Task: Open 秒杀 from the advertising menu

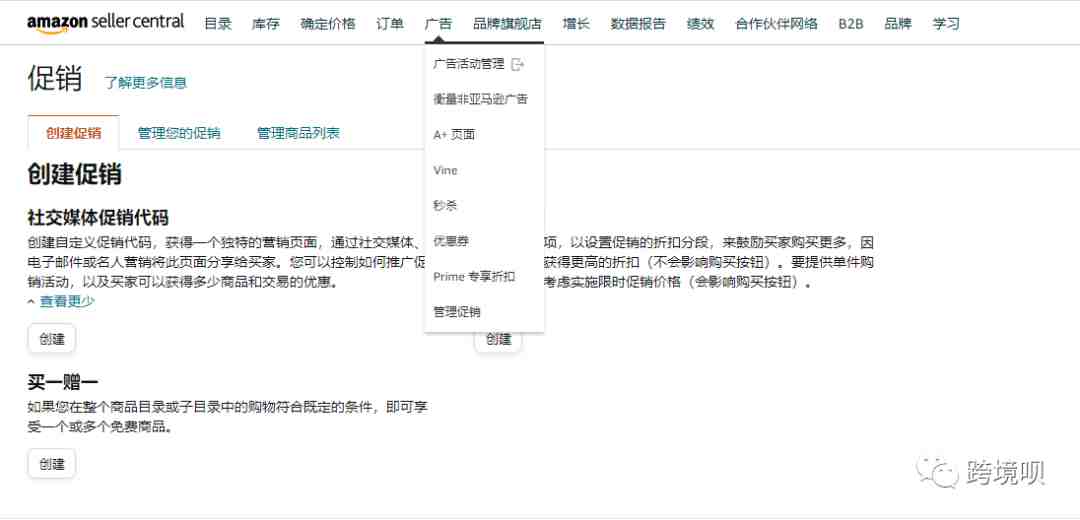Action: [445, 206]
